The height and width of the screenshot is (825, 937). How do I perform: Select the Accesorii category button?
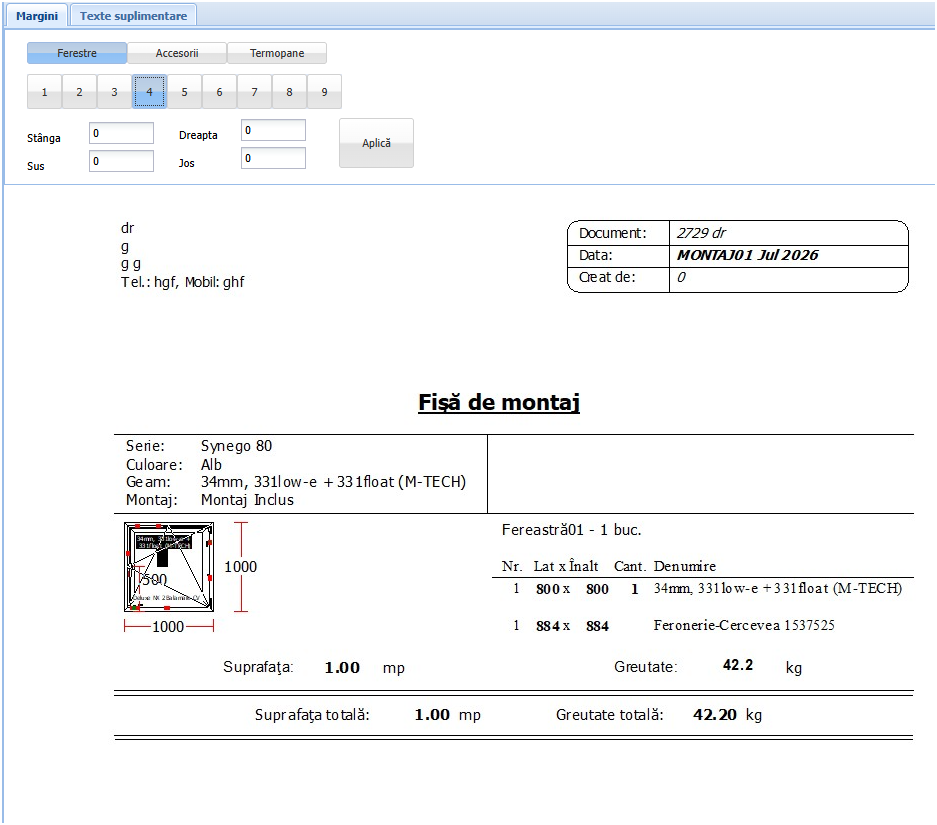177,53
